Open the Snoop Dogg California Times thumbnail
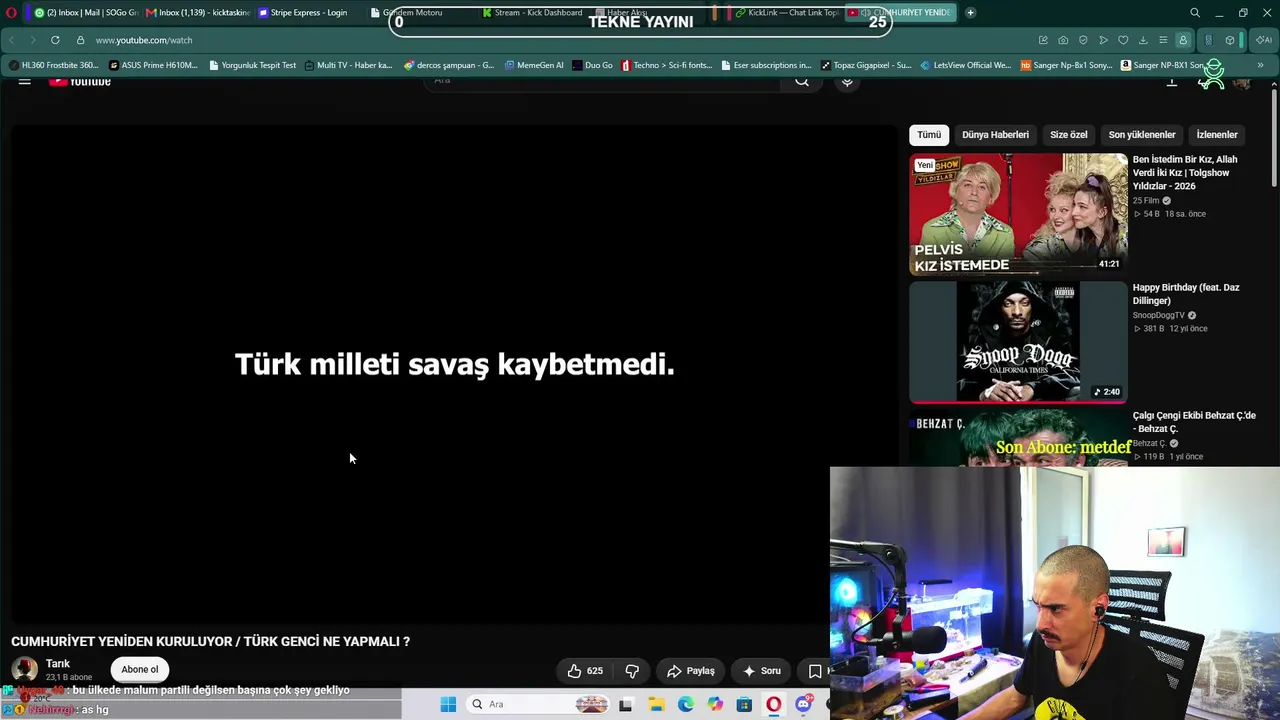1280x720 pixels. click(x=1018, y=342)
